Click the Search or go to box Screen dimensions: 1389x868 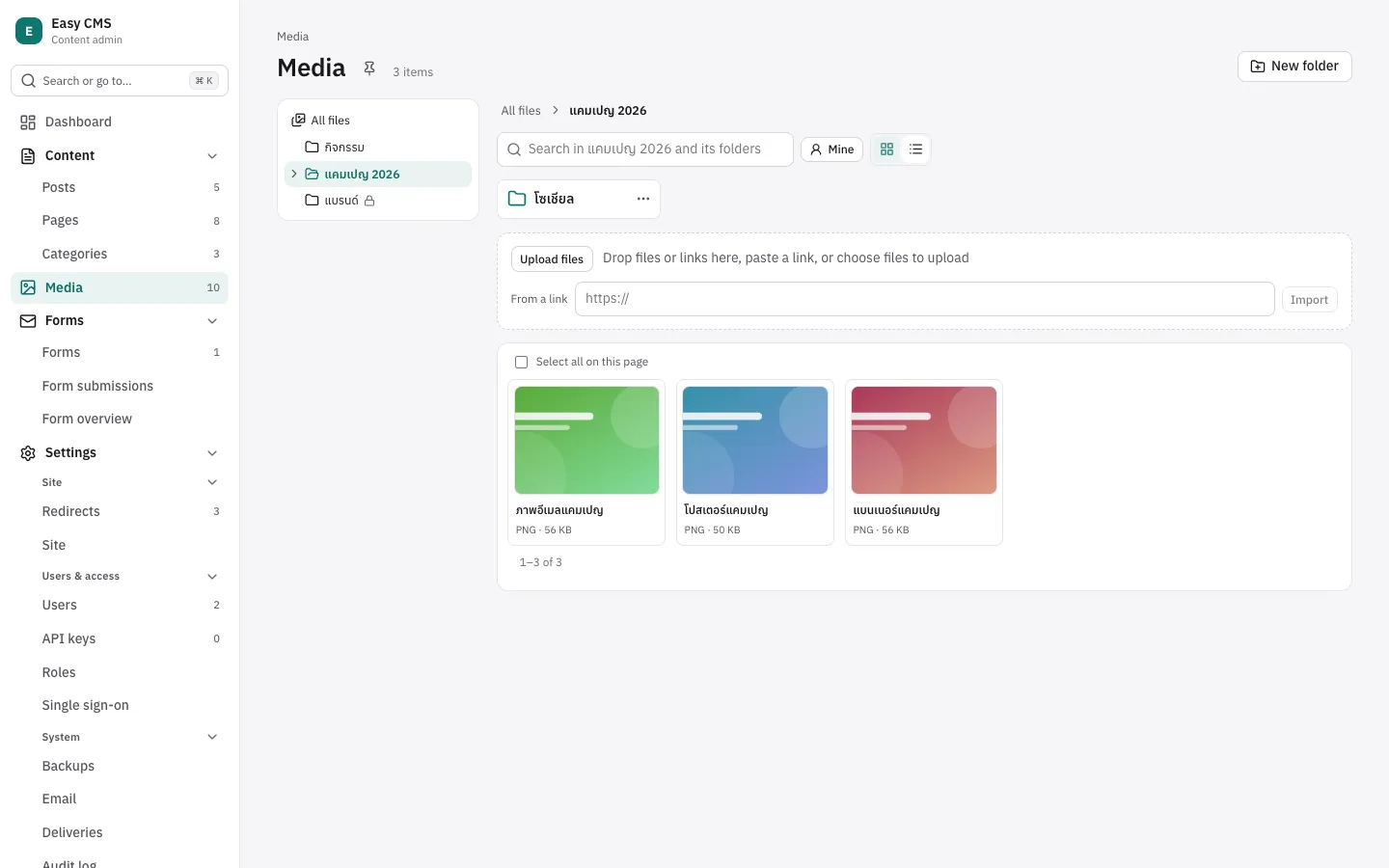120,81
